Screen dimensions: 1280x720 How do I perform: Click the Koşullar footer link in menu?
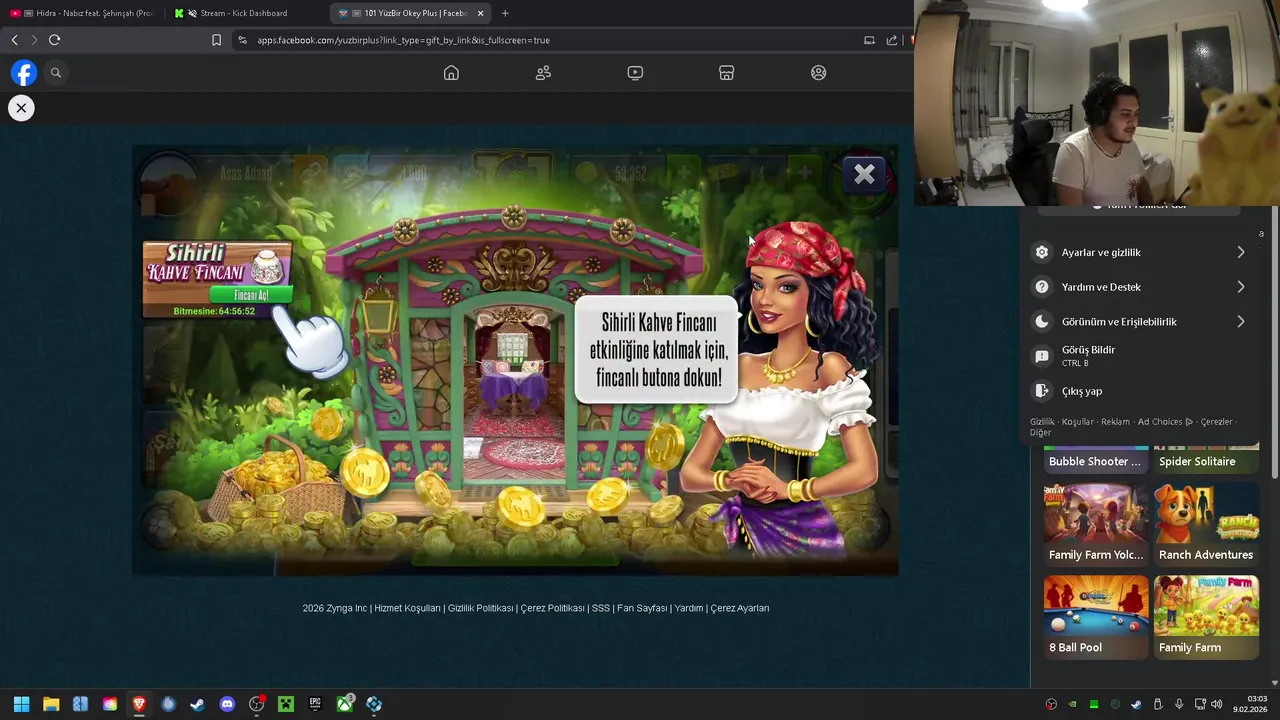point(1078,422)
